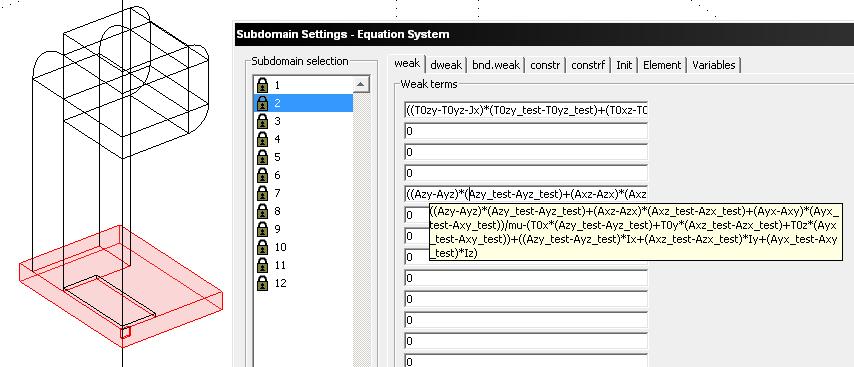The width and height of the screenshot is (854, 367).
Task: Select subdomain 11 in the list
Action: [303, 265]
